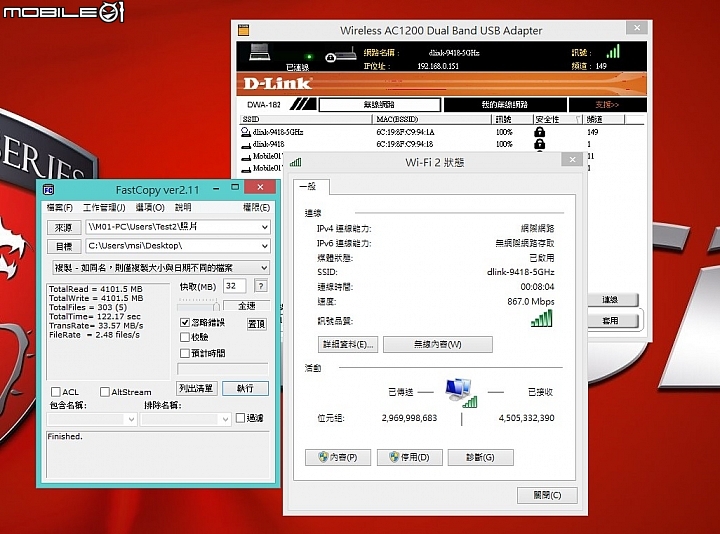Open the Help menu in FastCopy
The image size is (720, 534).
tap(183, 208)
